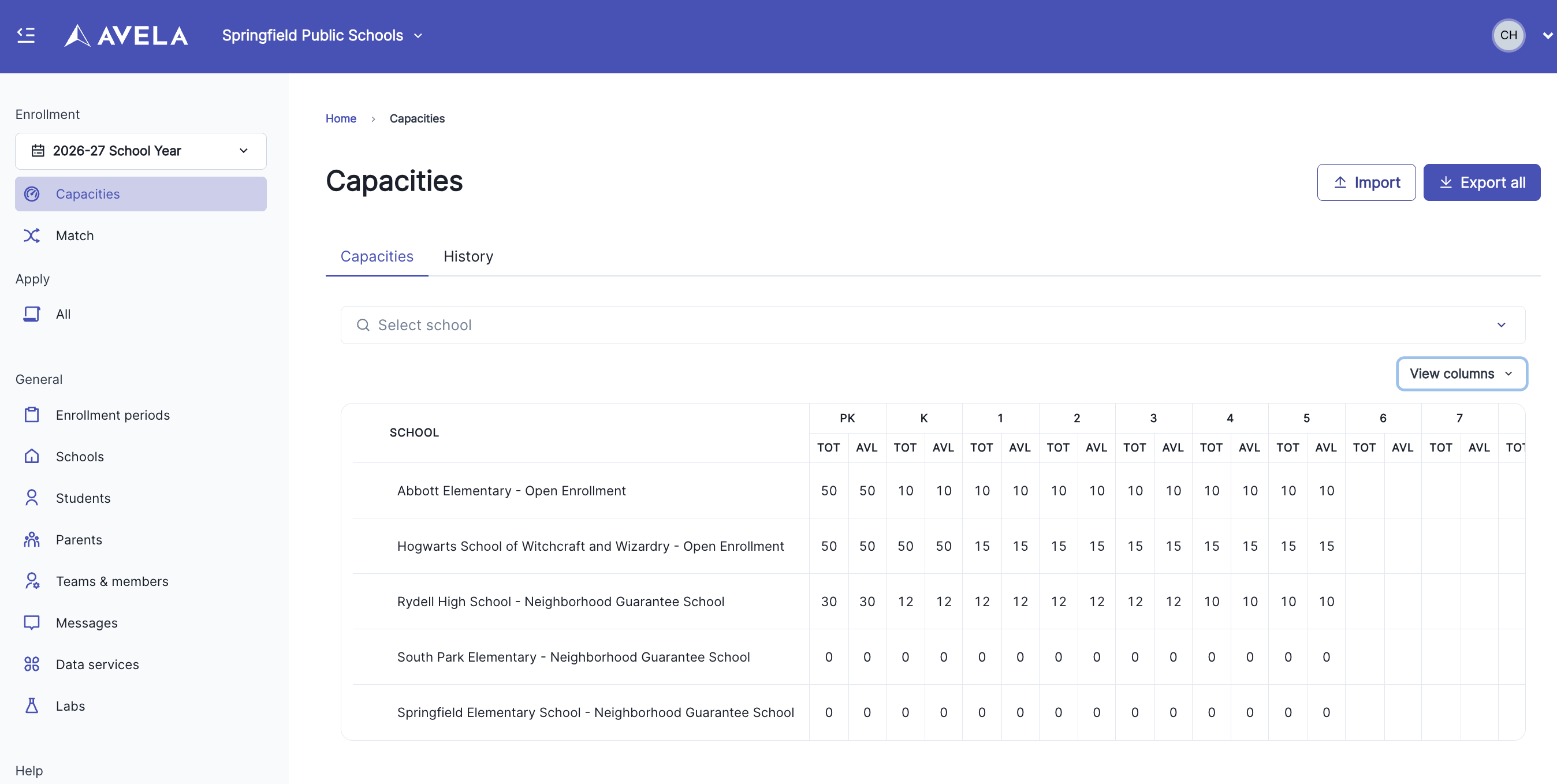
Task: Click the Import button
Action: point(1365,182)
